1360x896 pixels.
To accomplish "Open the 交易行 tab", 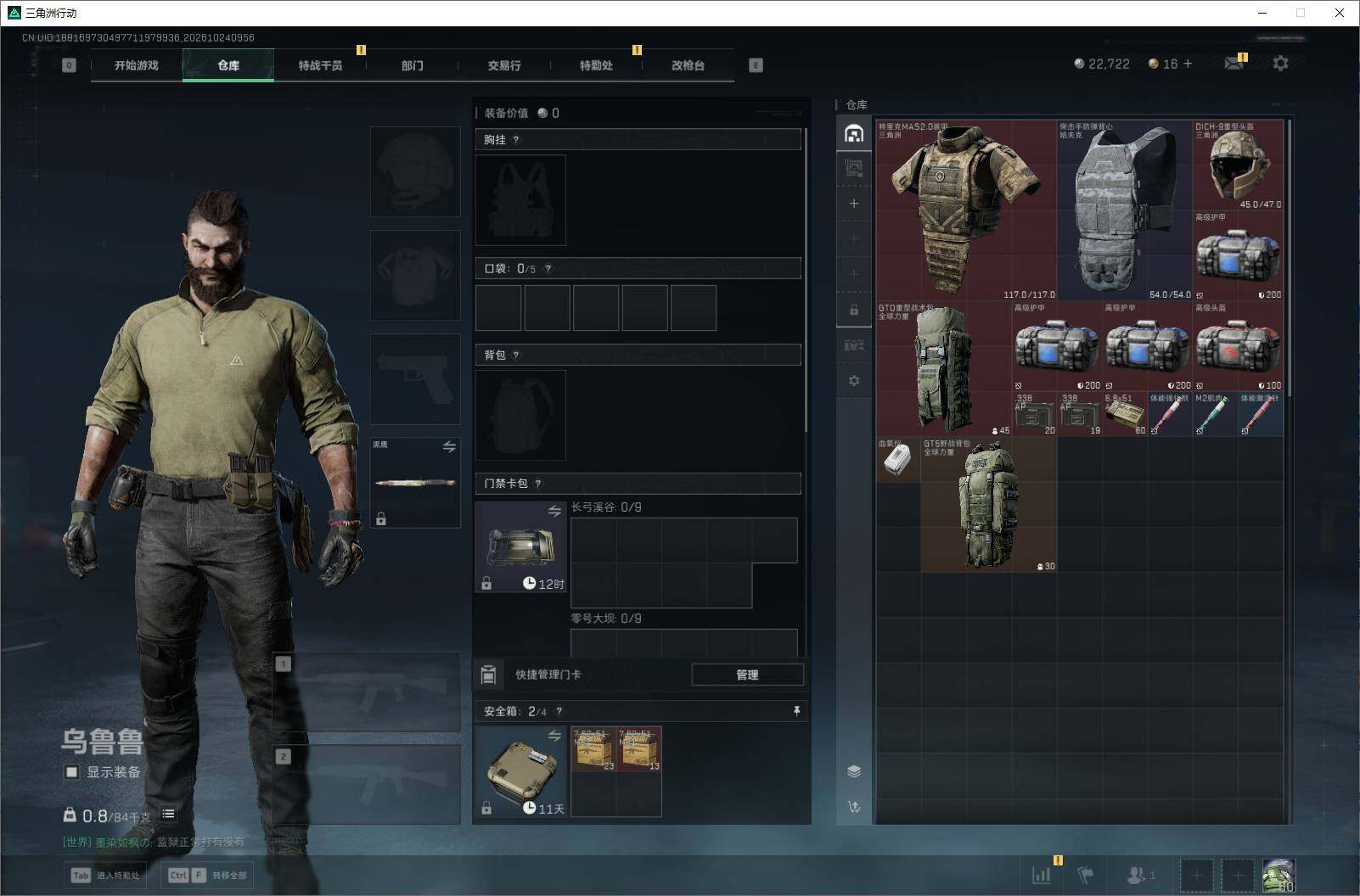I will pos(504,65).
